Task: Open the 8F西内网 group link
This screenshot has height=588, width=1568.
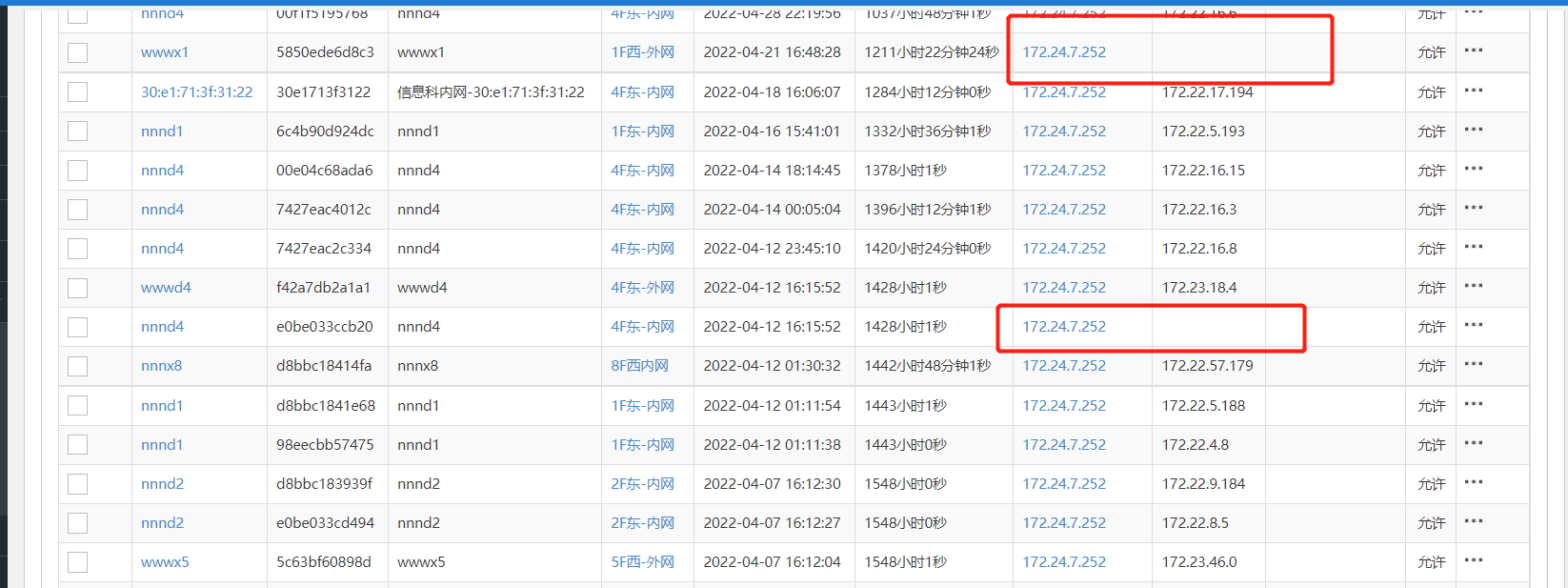Action: click(640, 366)
